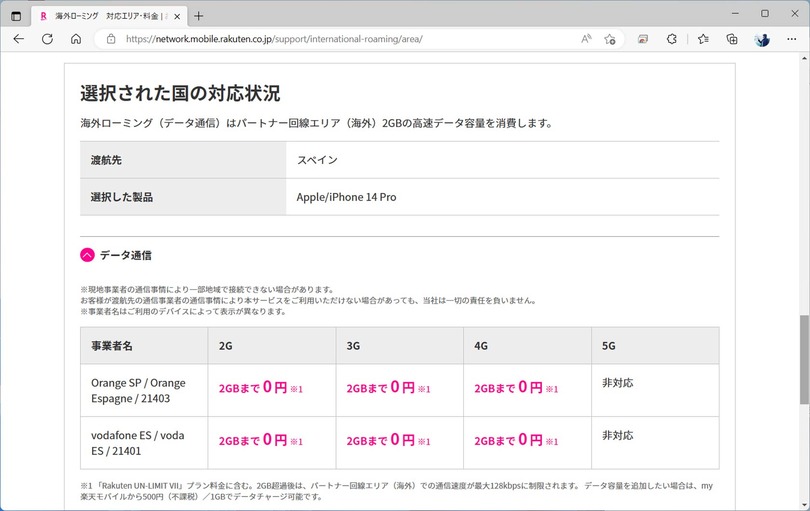Viewport: 810px width, 511px height.
Task: Click Orange SP 4G price cell
Action: point(527,391)
